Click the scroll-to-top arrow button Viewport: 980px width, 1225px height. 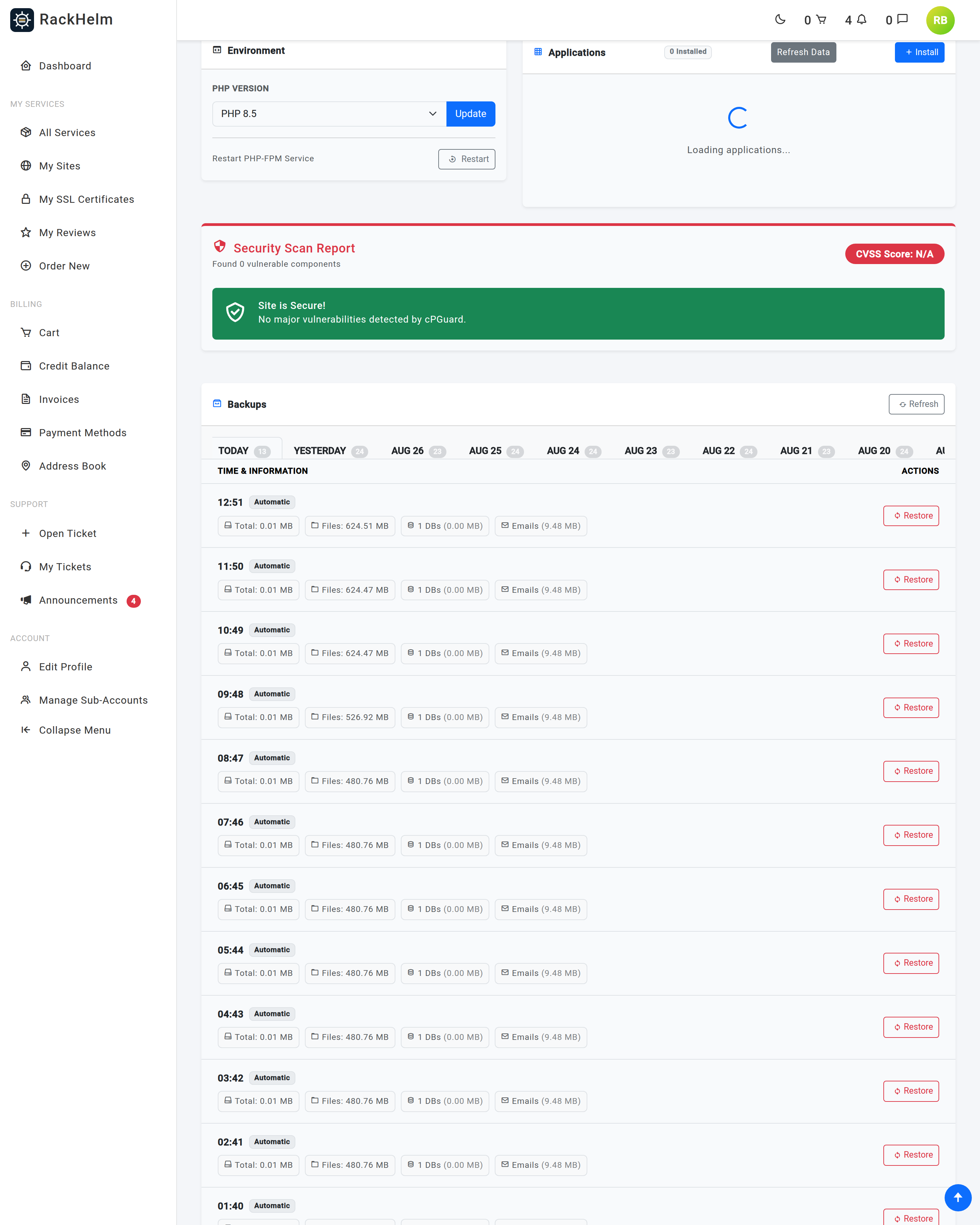(957, 1197)
